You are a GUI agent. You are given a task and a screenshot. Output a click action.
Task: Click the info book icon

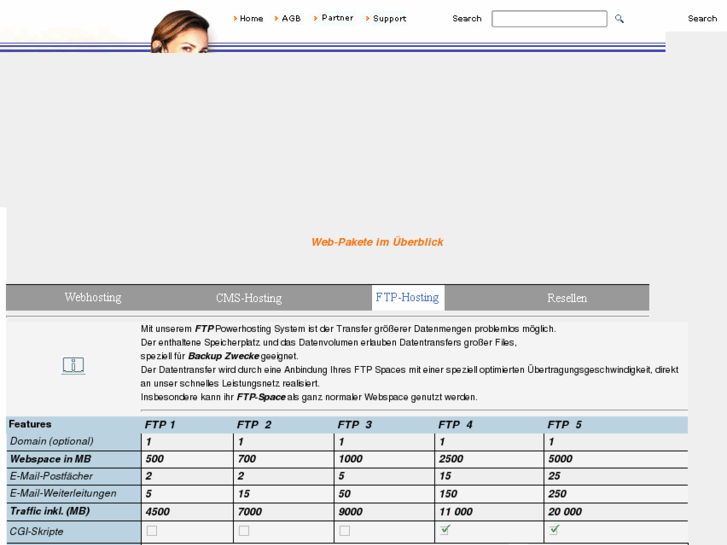coord(73,365)
